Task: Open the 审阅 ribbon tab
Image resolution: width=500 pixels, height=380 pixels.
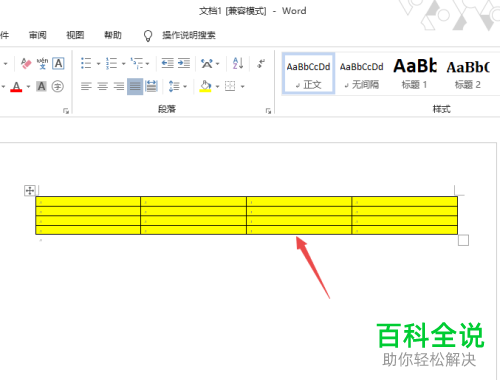Action: click(x=38, y=35)
